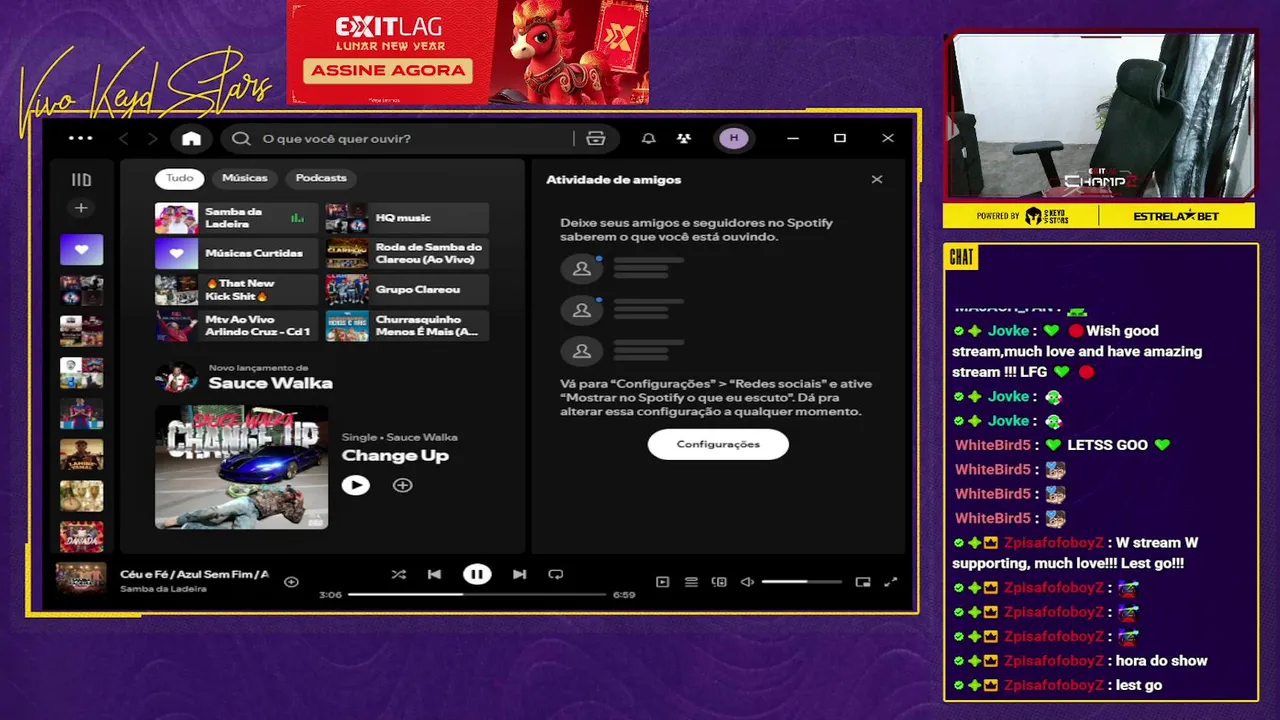Open 'Mtv Ao Vivo Arlindo Cruz' tile
This screenshot has width=1280, height=720.
point(236,326)
